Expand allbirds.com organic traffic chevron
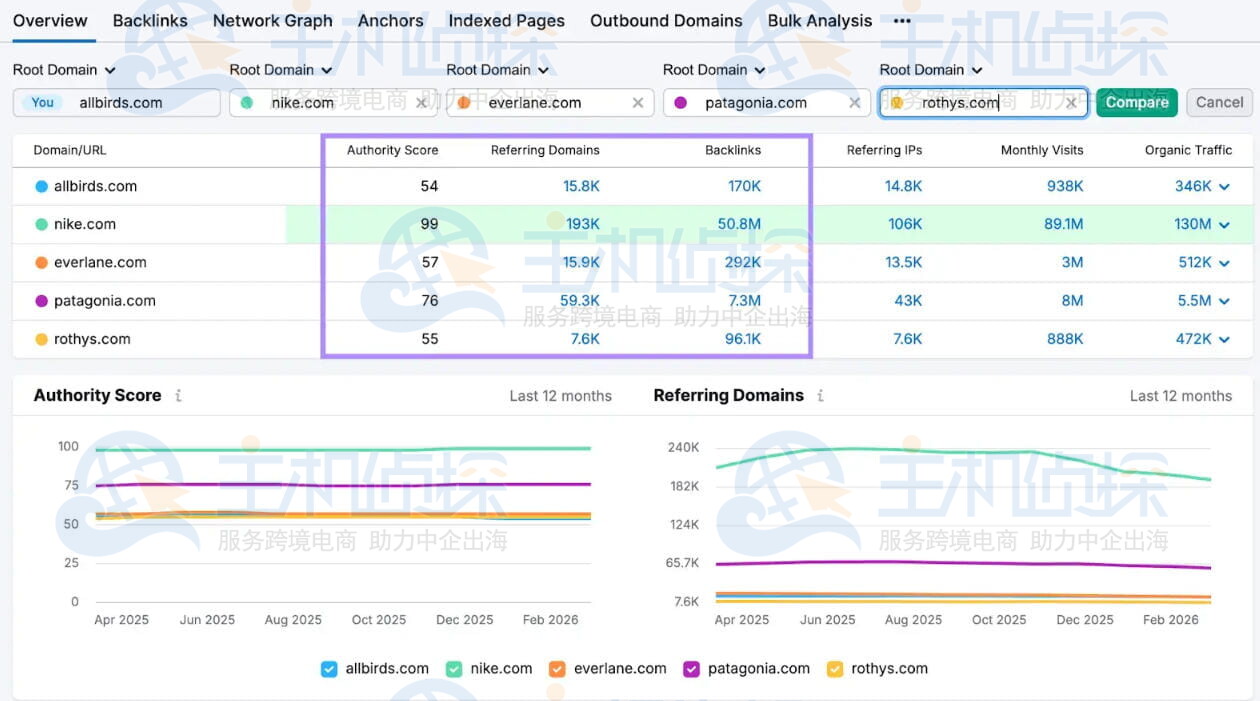1260x701 pixels. [1224, 187]
